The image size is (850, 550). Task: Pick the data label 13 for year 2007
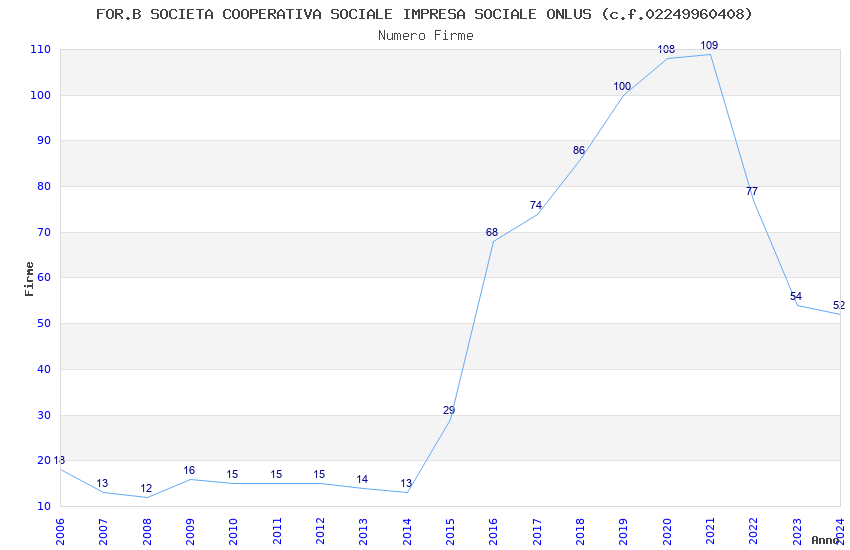[x=102, y=483]
